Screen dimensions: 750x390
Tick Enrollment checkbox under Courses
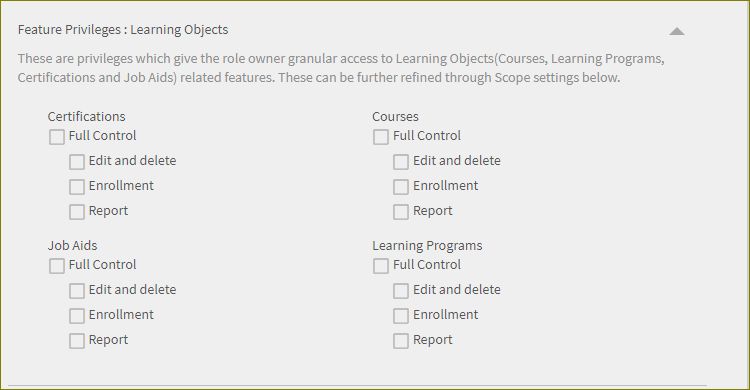coord(401,187)
